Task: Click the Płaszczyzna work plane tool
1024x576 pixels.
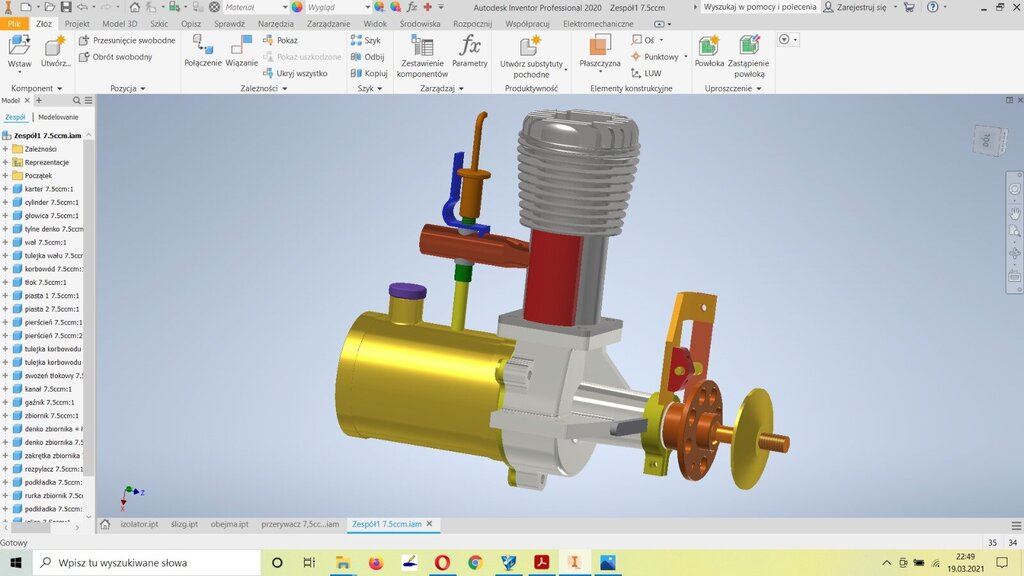Action: pyautogui.click(x=599, y=50)
